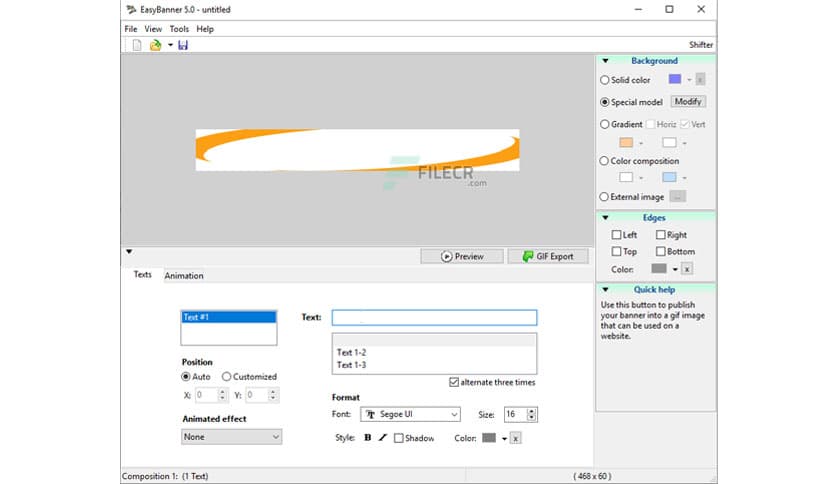Click the EasyBanner app icon in title bar

[131, 10]
